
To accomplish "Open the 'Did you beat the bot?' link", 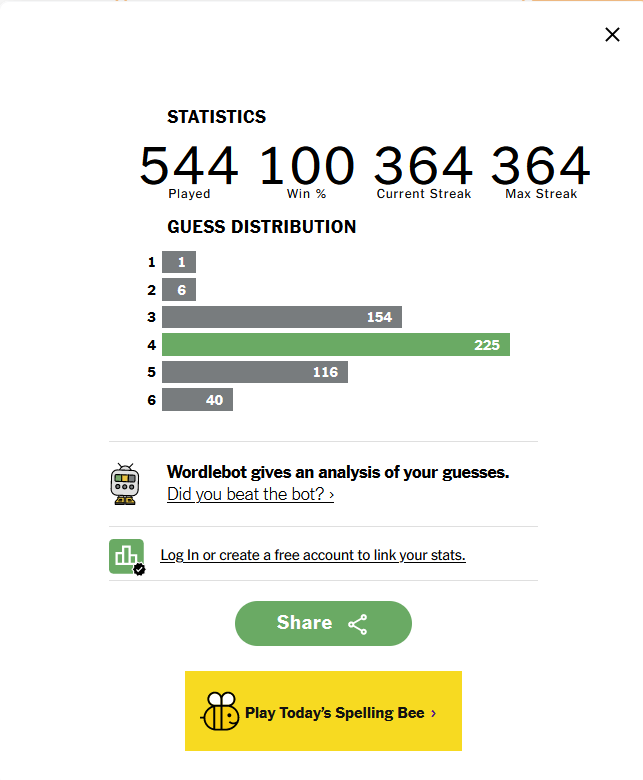I will (x=250, y=494).
